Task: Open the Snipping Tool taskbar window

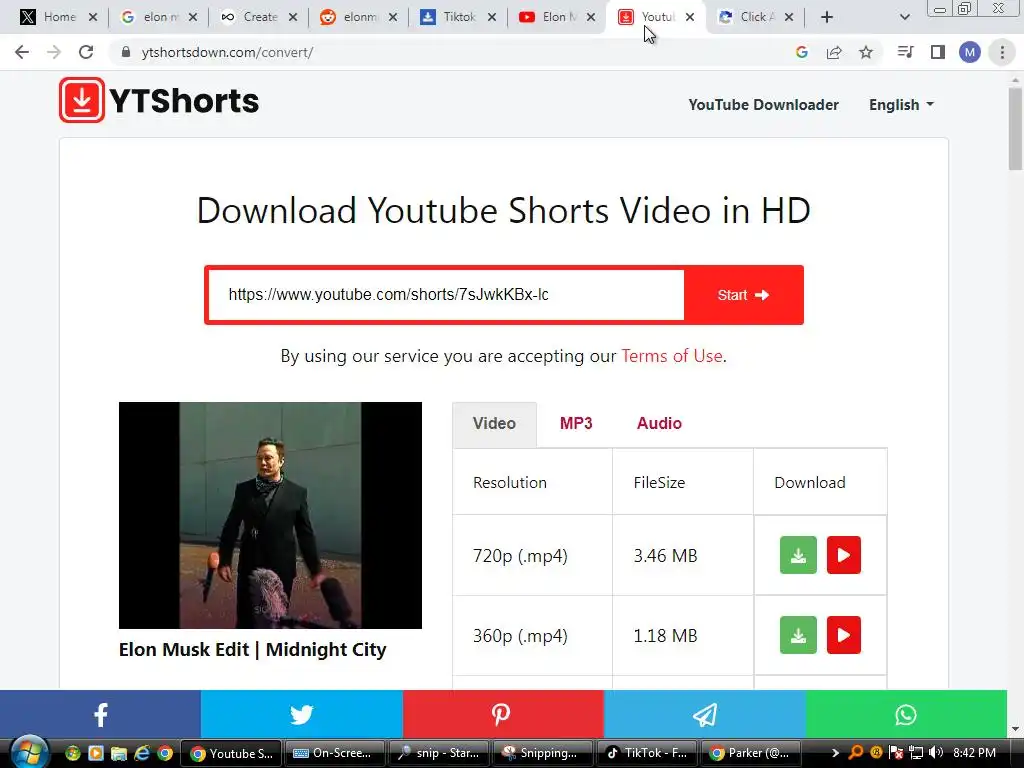Action: pos(542,753)
